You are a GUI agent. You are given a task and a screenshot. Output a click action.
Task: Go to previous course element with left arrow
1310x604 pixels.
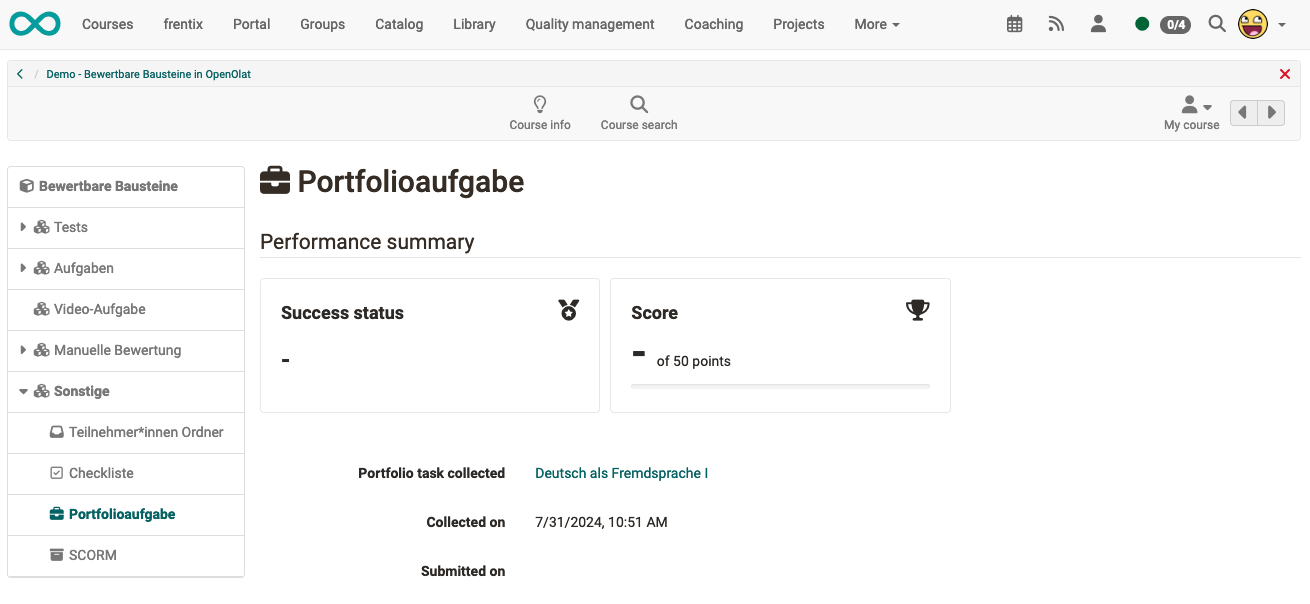pos(1243,112)
